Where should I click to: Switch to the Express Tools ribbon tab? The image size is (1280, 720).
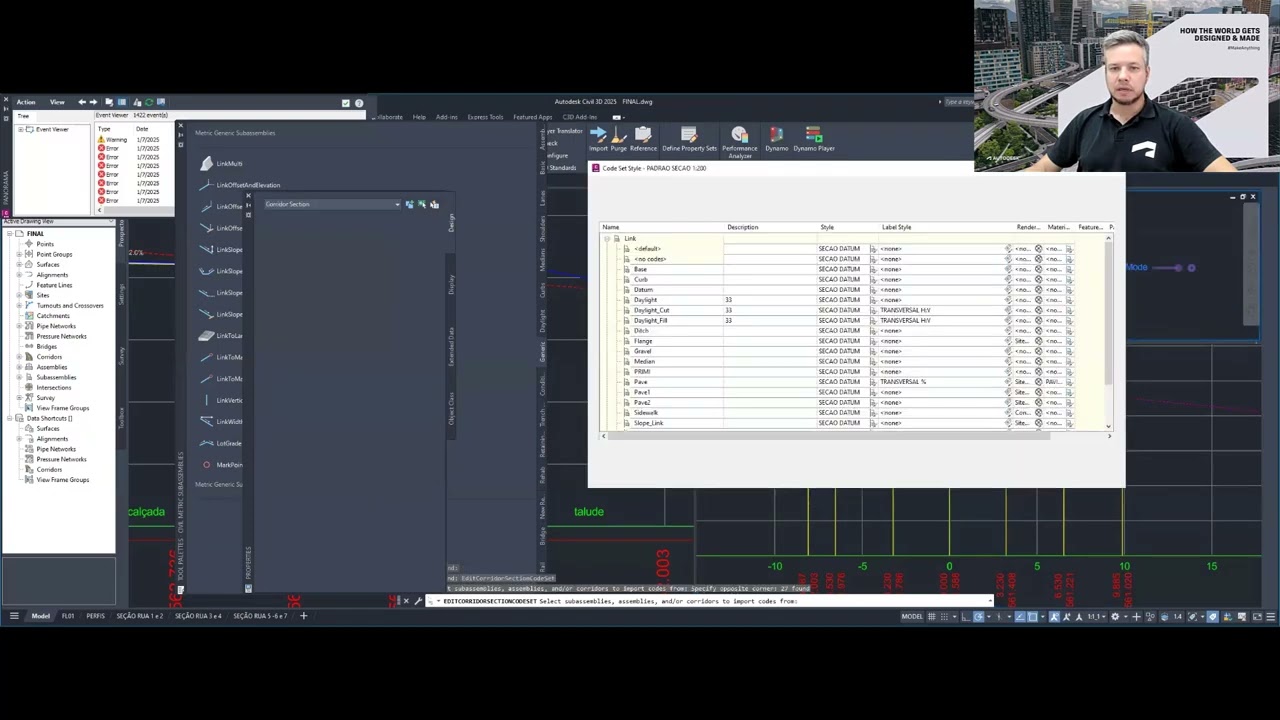tap(485, 117)
